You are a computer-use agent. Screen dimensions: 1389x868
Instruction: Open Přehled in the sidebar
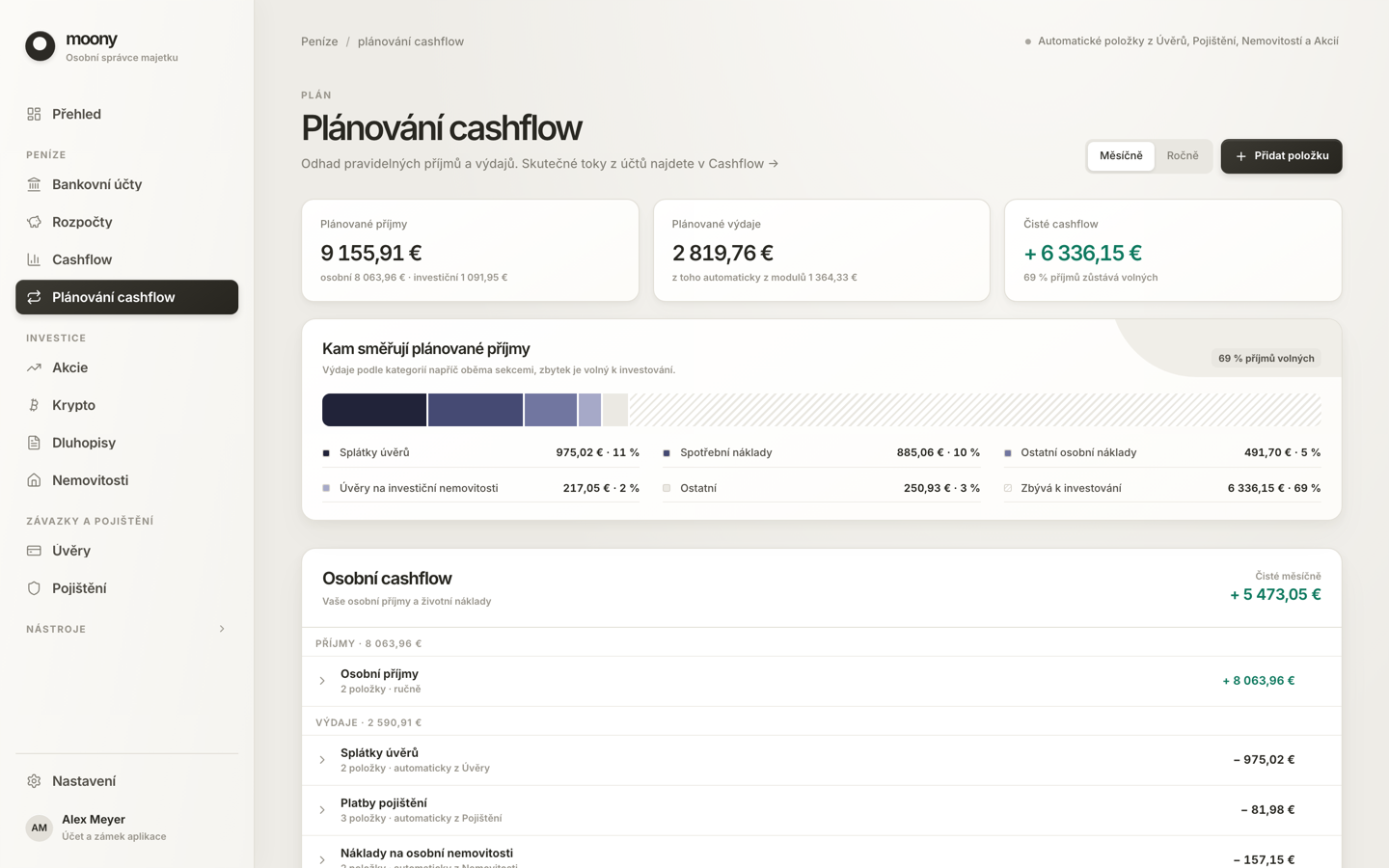126,114
